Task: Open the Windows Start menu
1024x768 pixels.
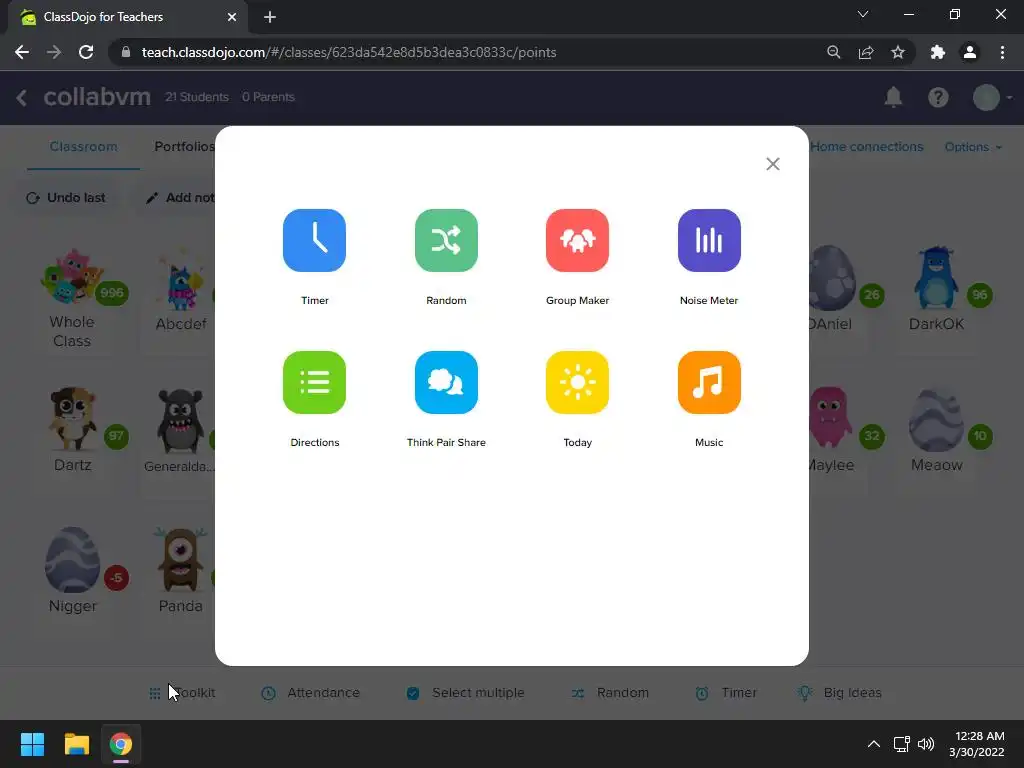Action: pos(32,744)
